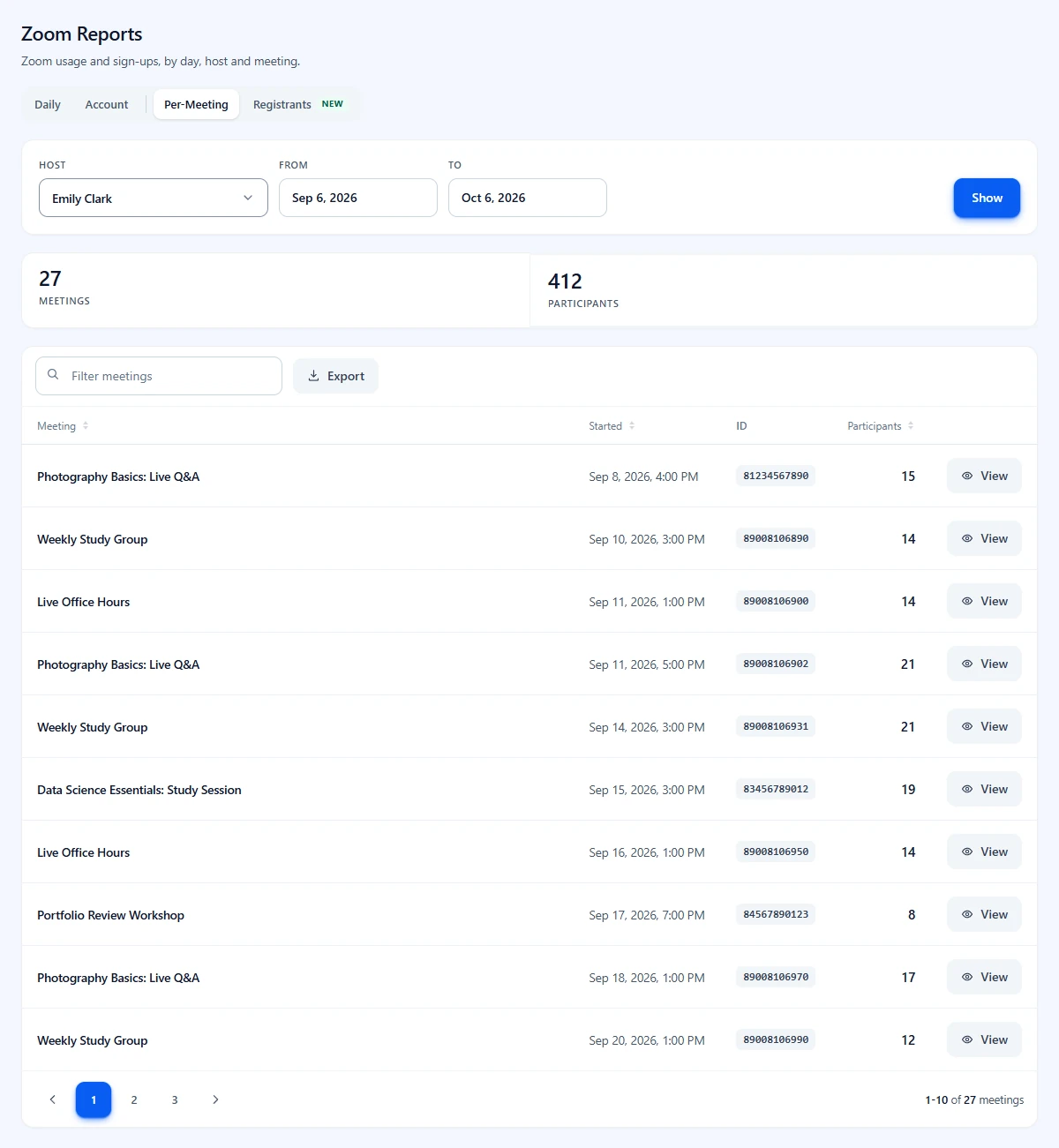View Live Office Hours from Sep 16
1059x1148 pixels.
pos(984,852)
